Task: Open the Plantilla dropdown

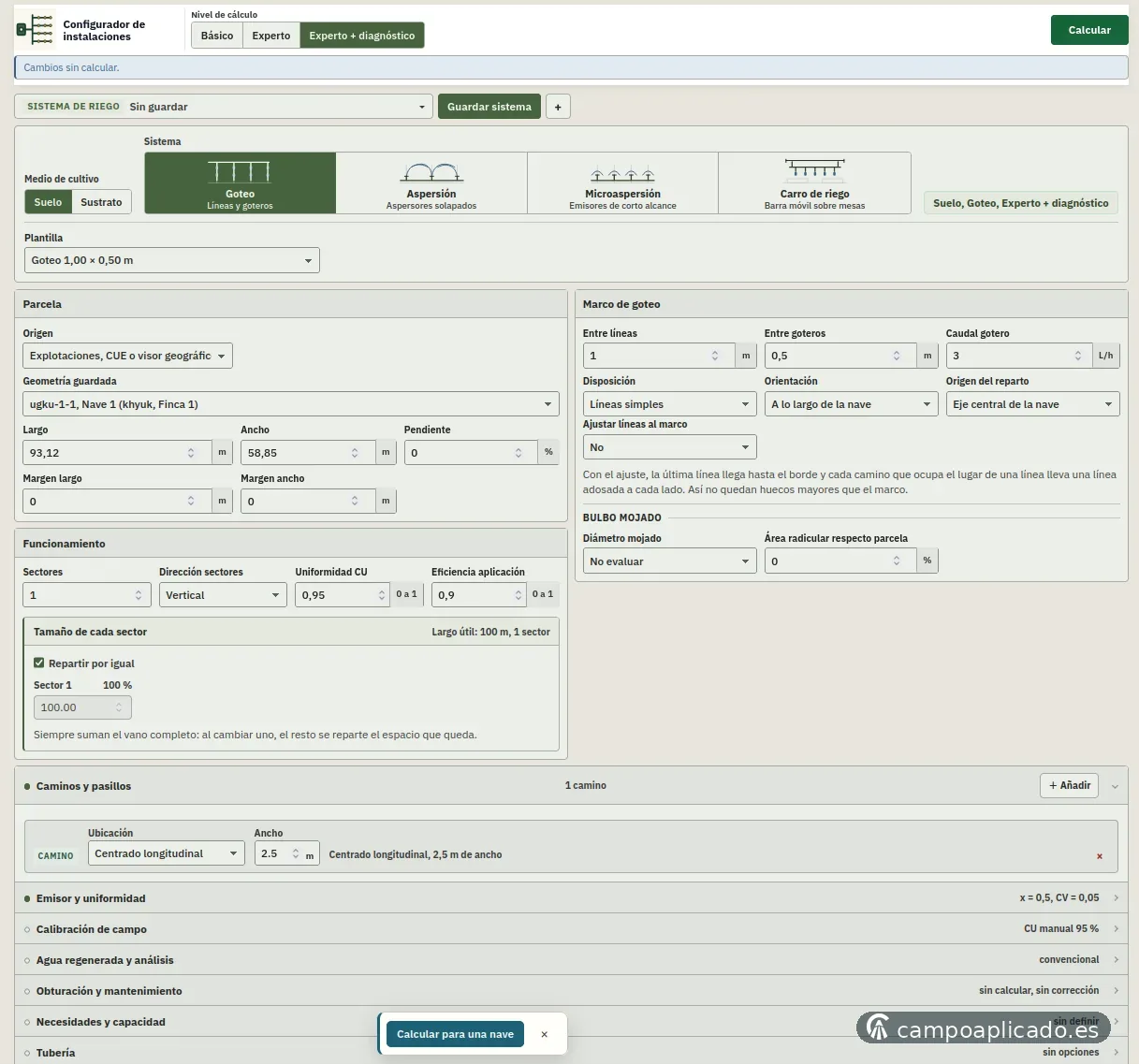Action: click(x=172, y=260)
